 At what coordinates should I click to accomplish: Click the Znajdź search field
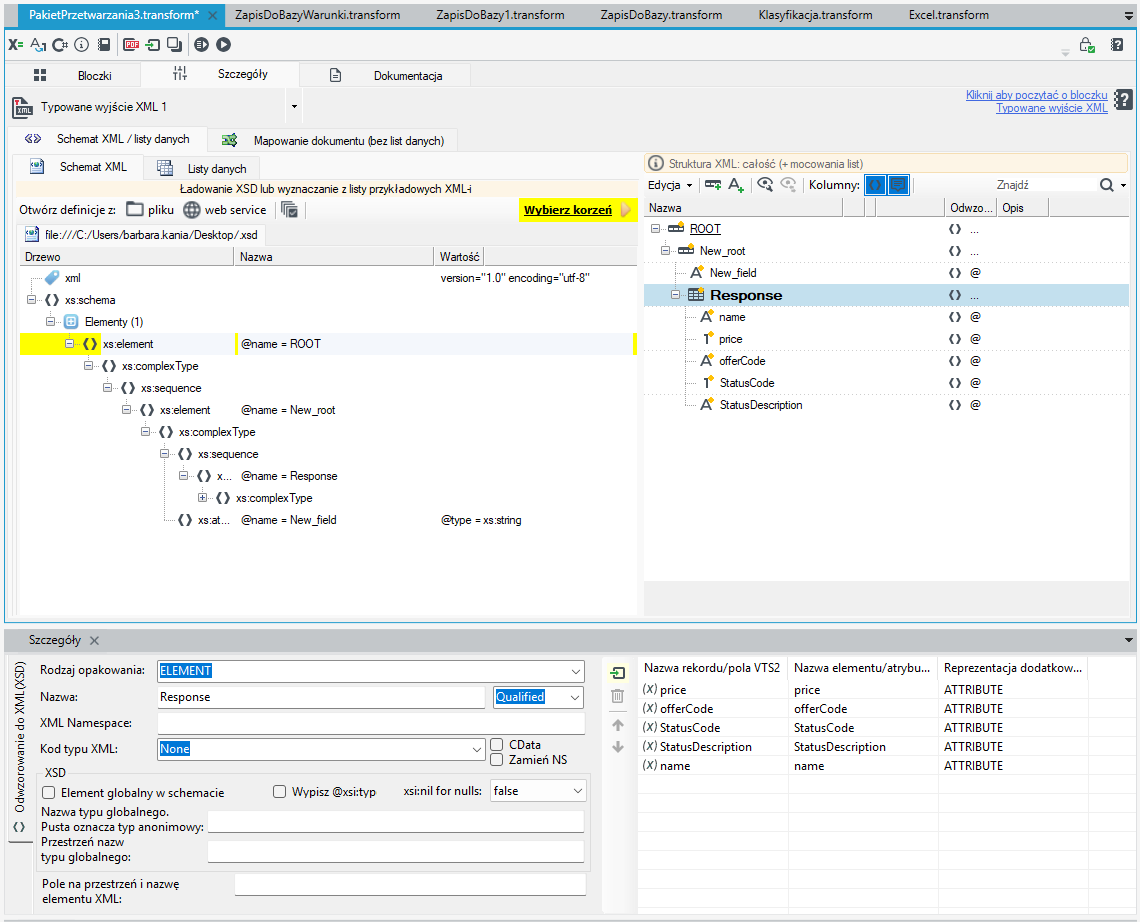pyautogui.click(x=1045, y=185)
